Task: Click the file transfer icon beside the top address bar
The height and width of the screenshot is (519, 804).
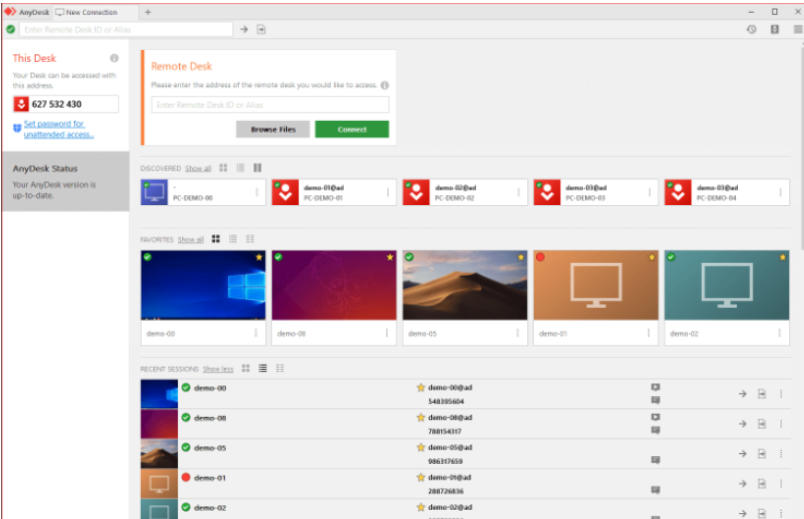Action: tap(261, 30)
